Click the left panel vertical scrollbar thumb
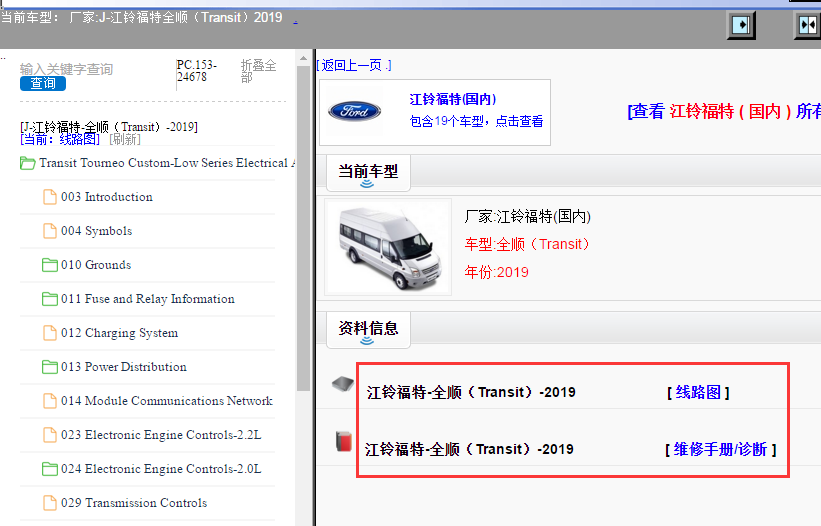Screen dimensions: 821x526 pyautogui.click(x=303, y=228)
